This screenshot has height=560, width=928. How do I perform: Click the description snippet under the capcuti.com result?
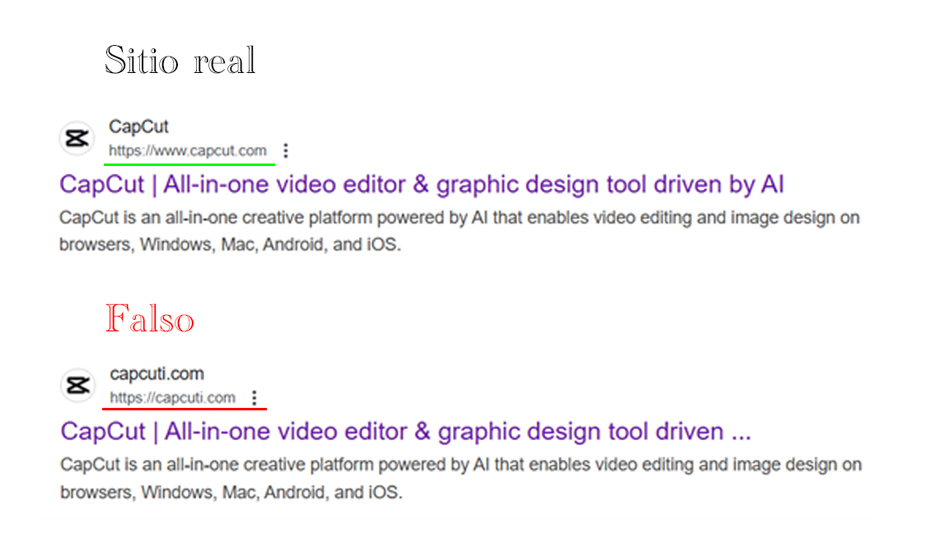(461, 478)
